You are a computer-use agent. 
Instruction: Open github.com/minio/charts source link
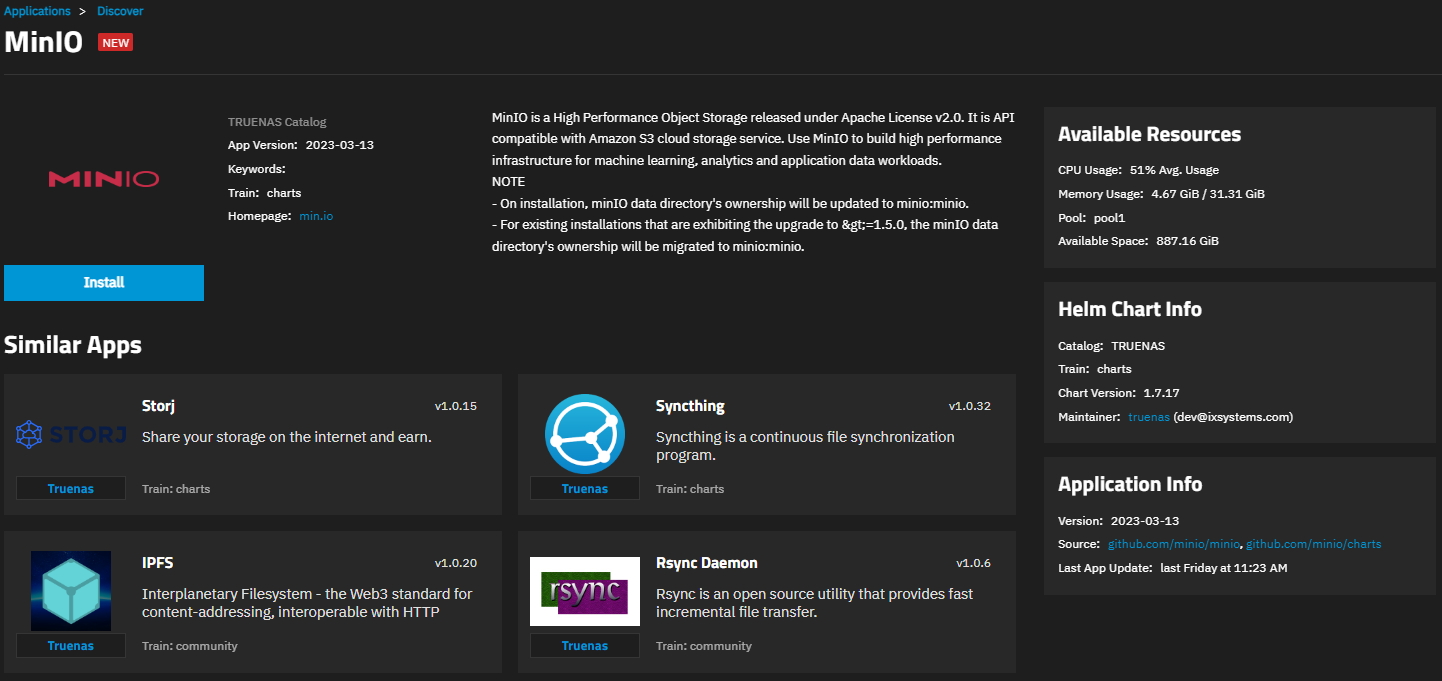coord(1313,544)
